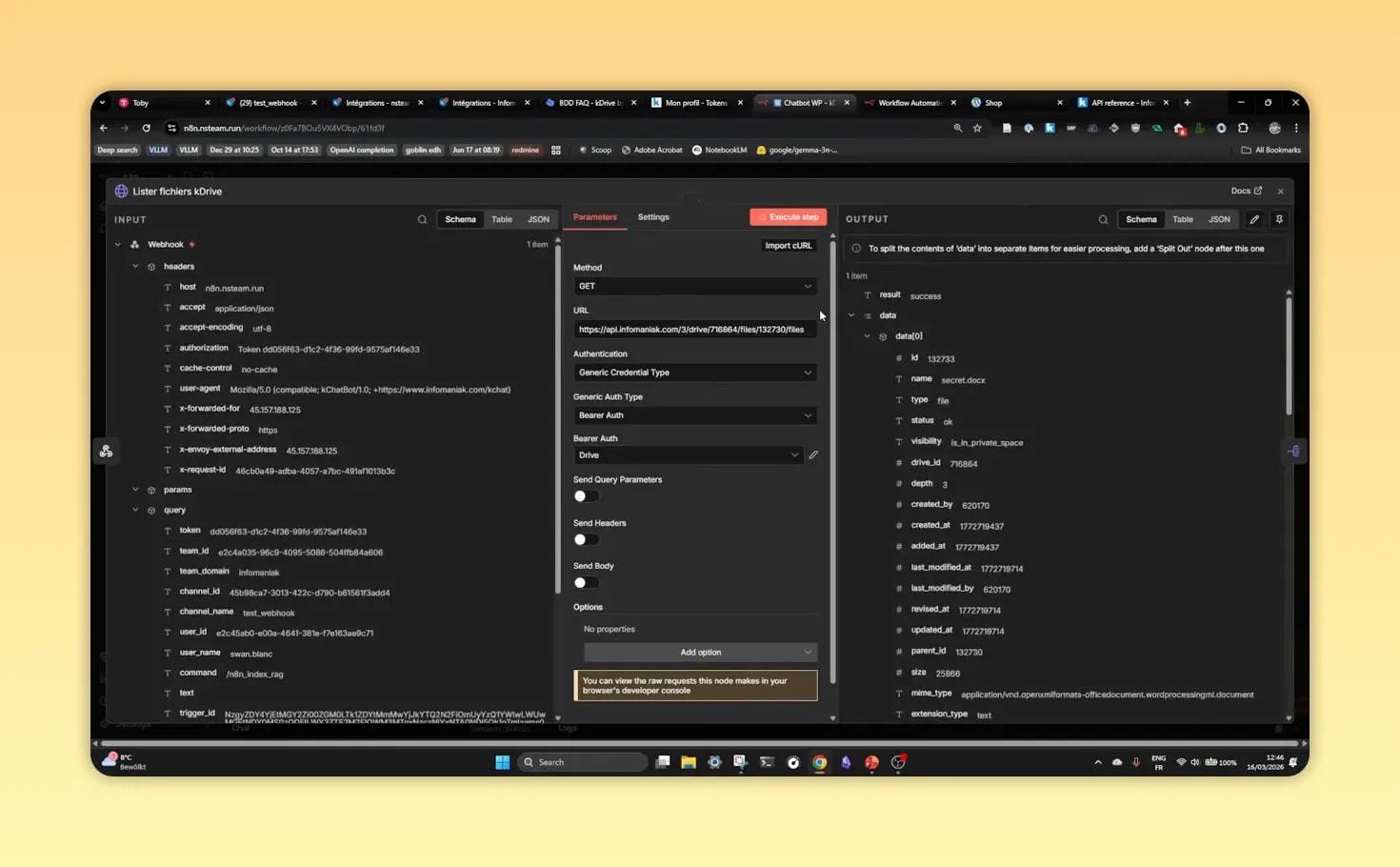
Task: Click the pencil icon next to the Drive credential
Action: [x=813, y=454]
